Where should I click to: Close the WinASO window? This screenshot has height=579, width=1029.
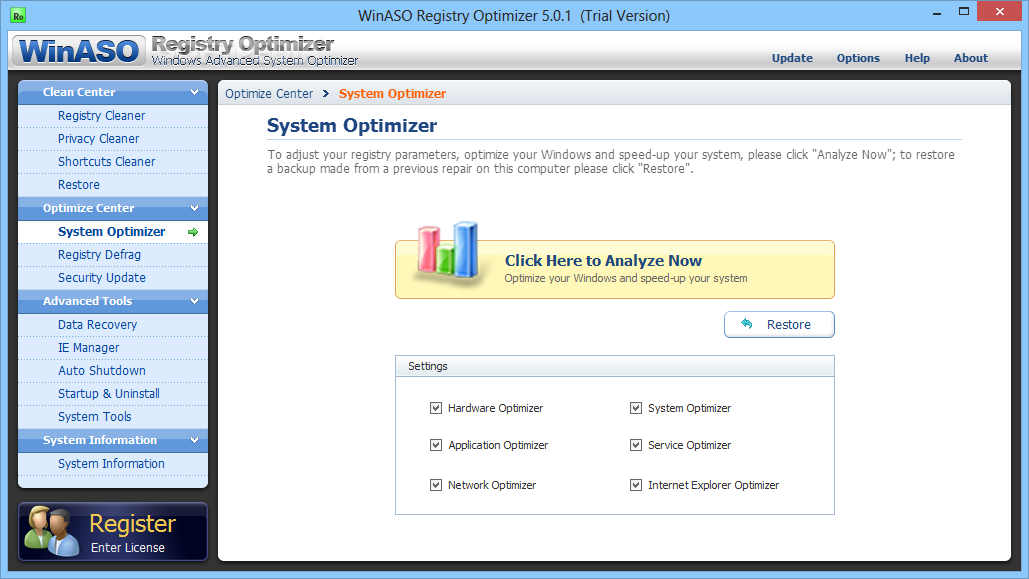coord(999,12)
